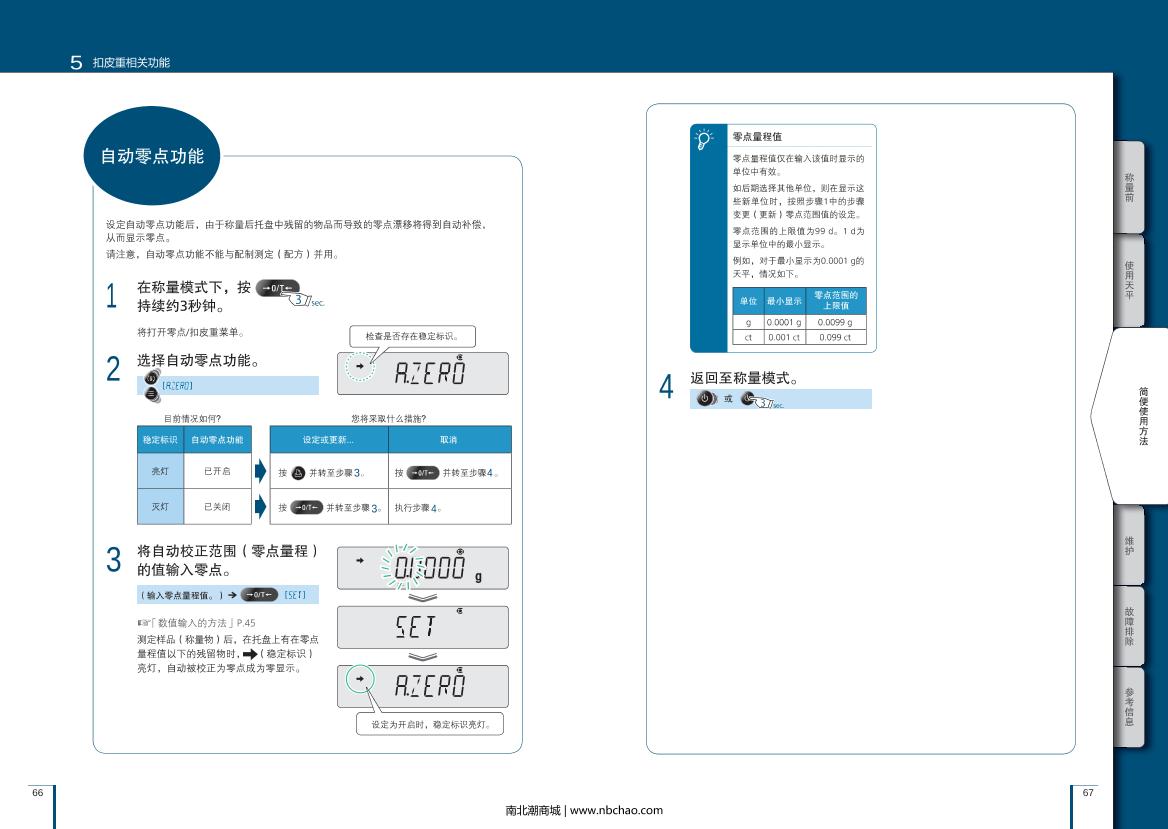Viewport: 1168px width, 829px height.
Task: Click the 0/T key in the 已关闭 row
Action: point(306,507)
